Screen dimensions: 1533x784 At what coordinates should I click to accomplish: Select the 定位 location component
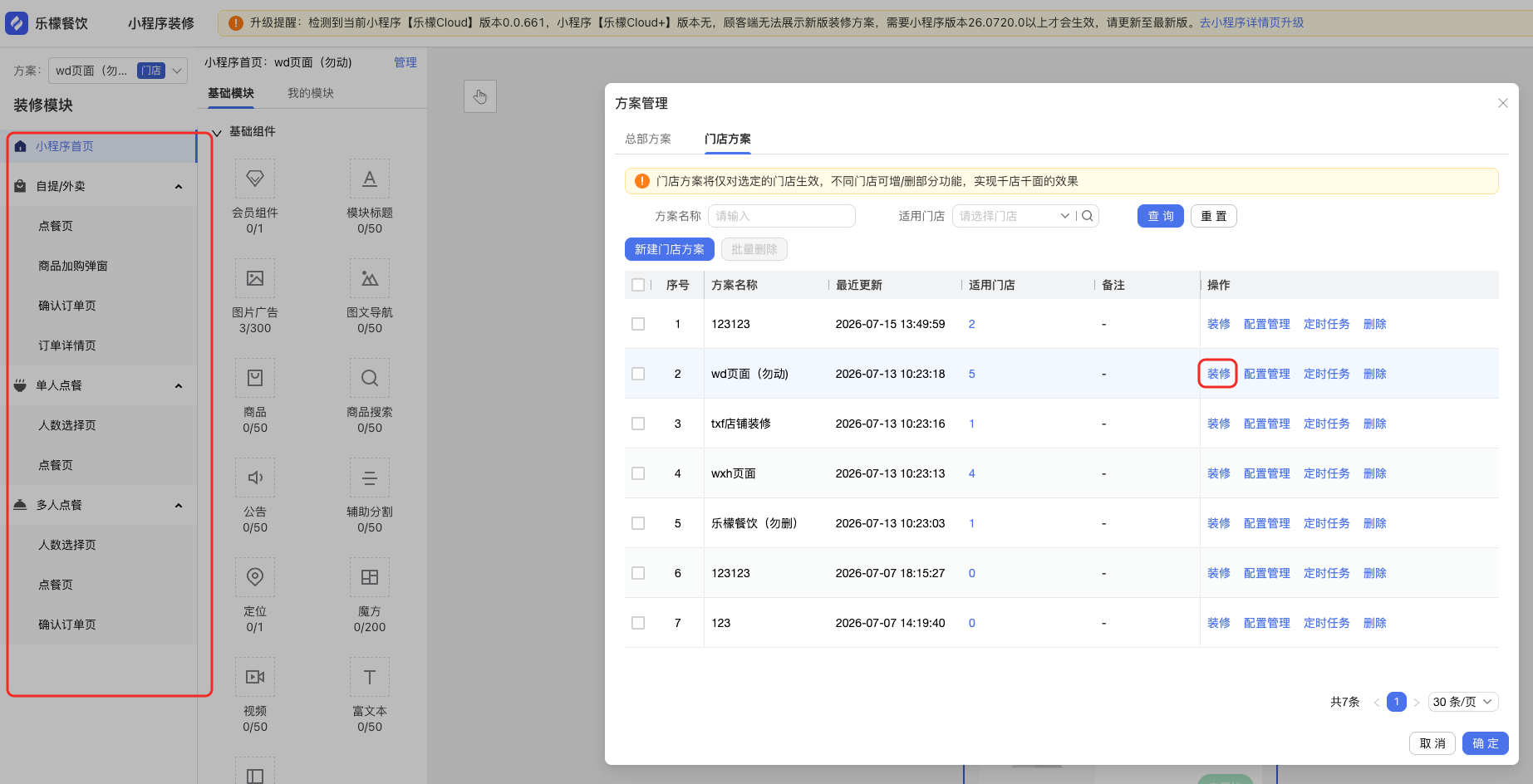click(255, 577)
